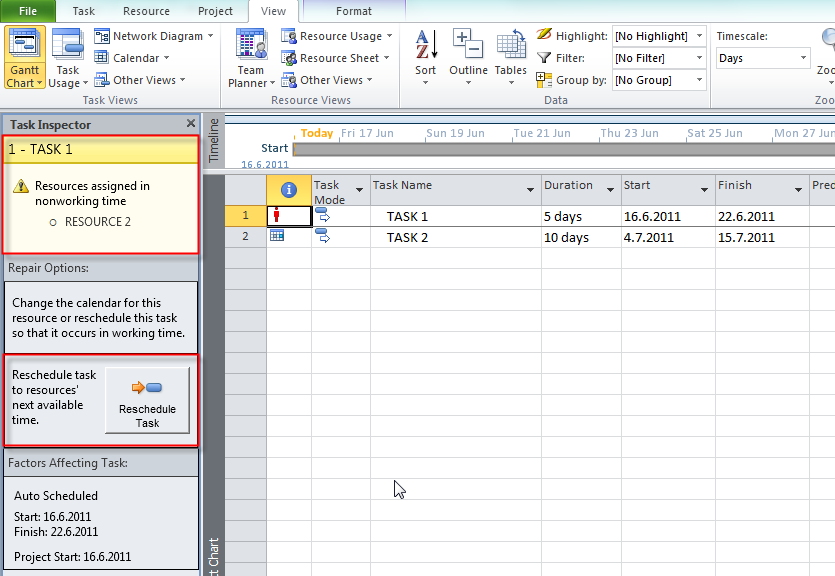835x576 pixels.
Task: Expand the Highlight dropdown
Action: pos(698,36)
